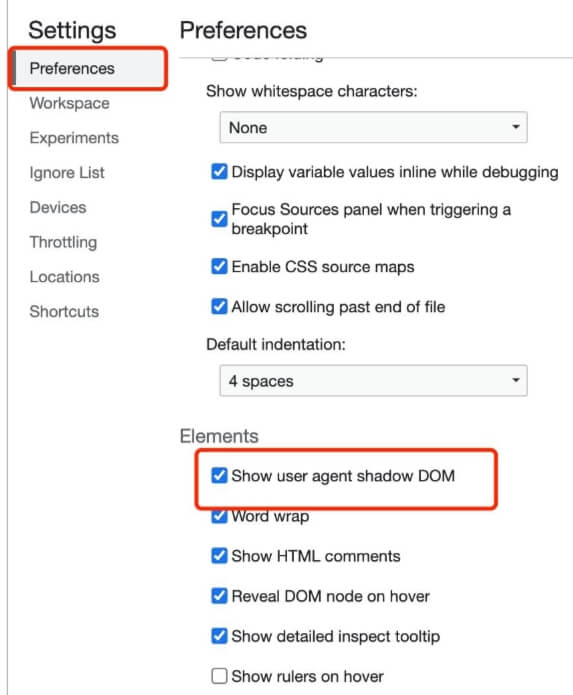Image resolution: width=573 pixels, height=695 pixels.
Task: Enable Show rulers on hover
Action: point(219,676)
